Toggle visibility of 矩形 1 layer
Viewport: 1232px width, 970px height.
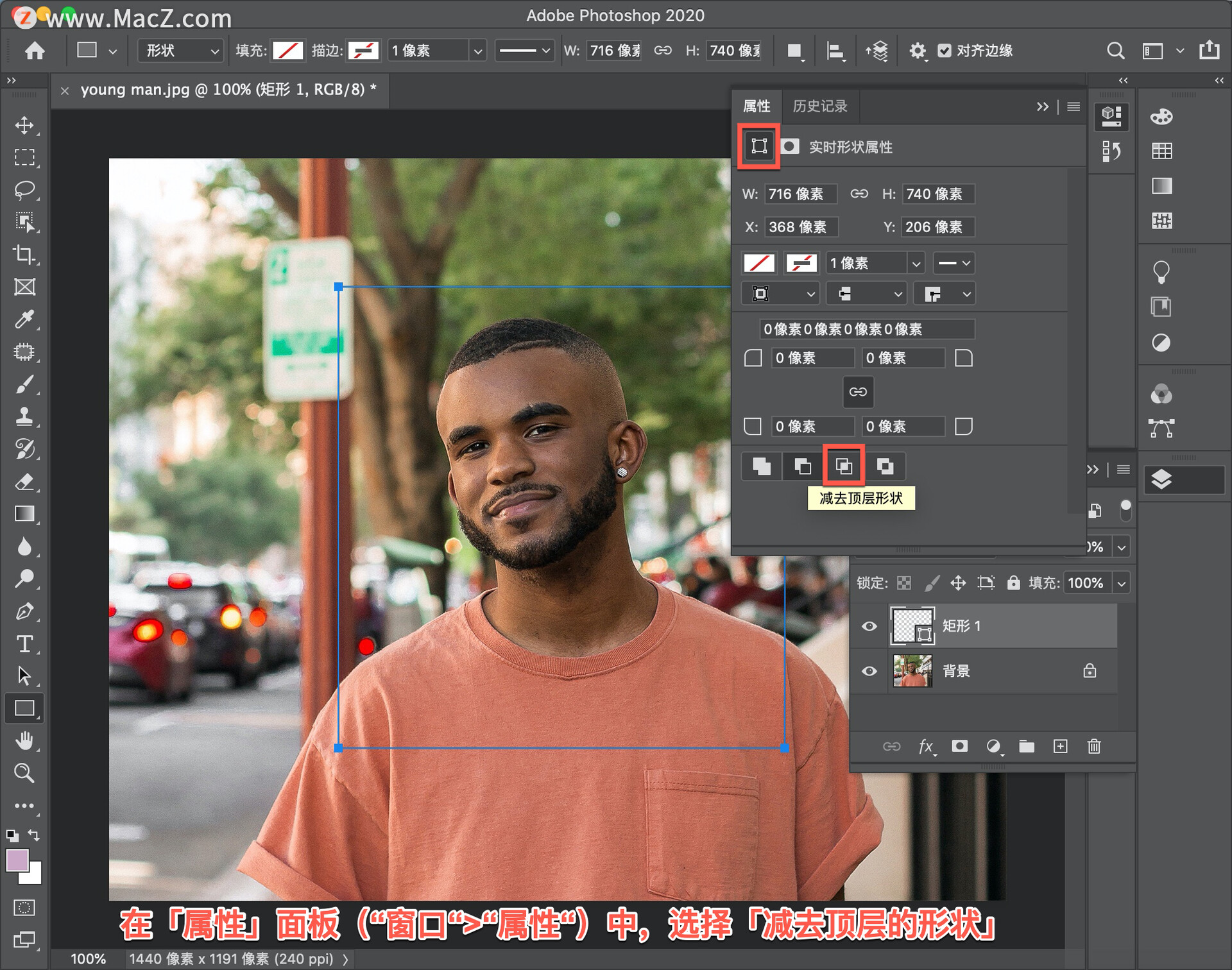pos(868,623)
